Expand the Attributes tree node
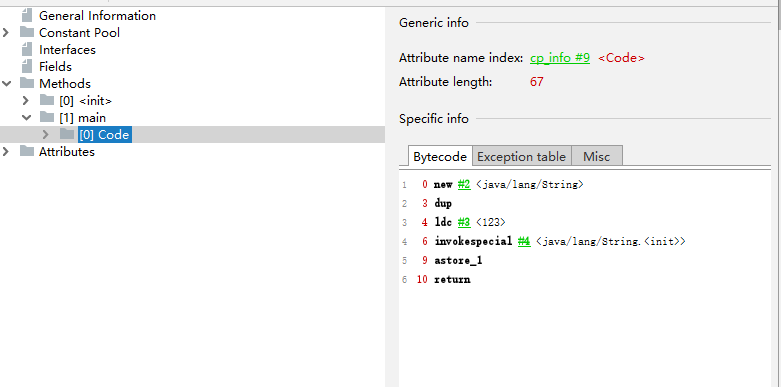781x387 pixels. (x=6, y=151)
